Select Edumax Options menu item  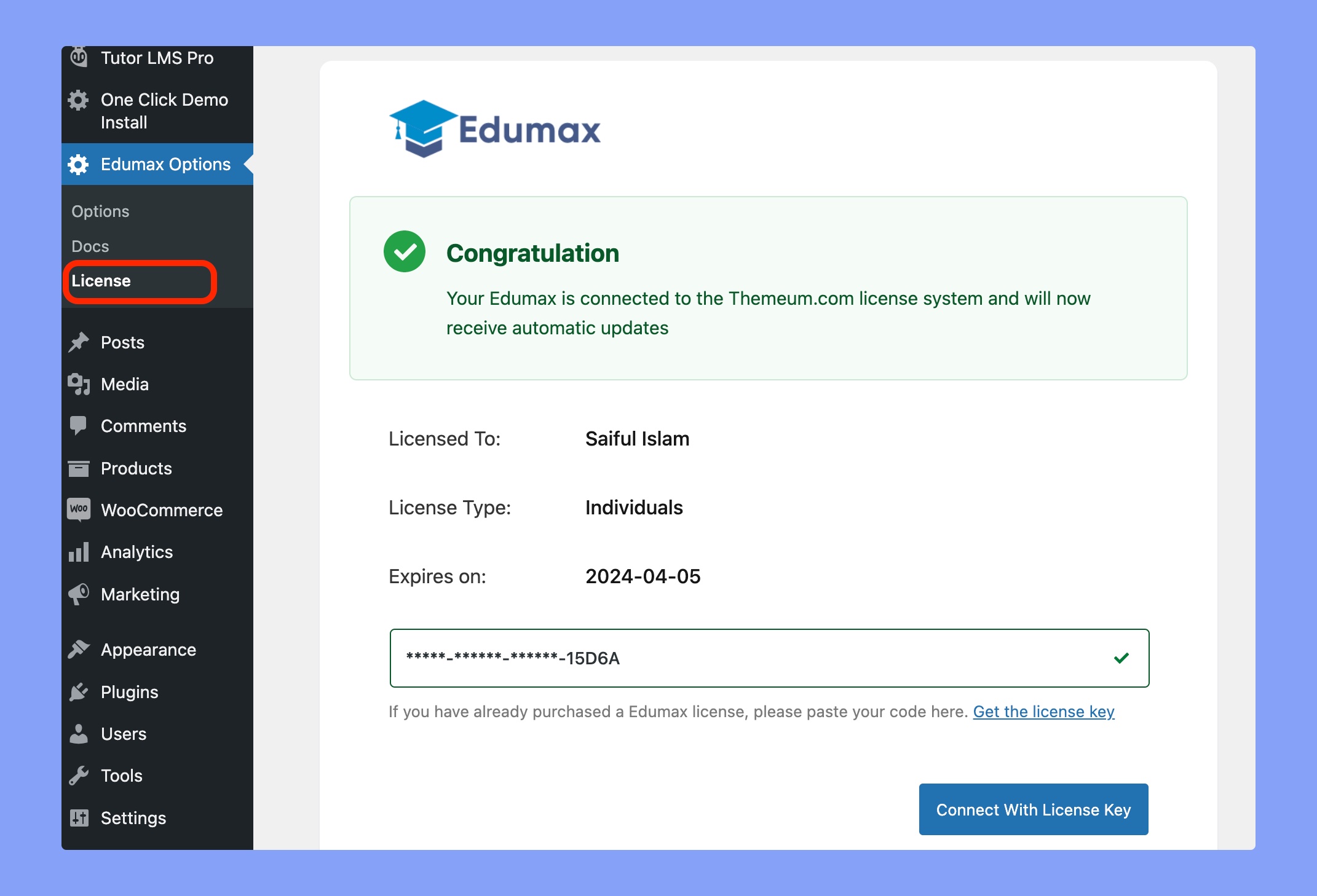click(x=157, y=164)
